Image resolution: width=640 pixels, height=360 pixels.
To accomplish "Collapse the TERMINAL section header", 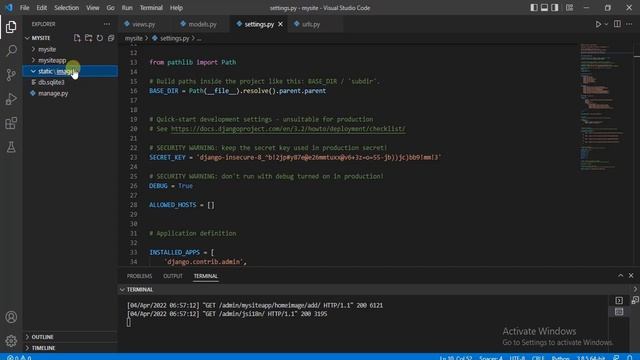I will pos(140,289).
